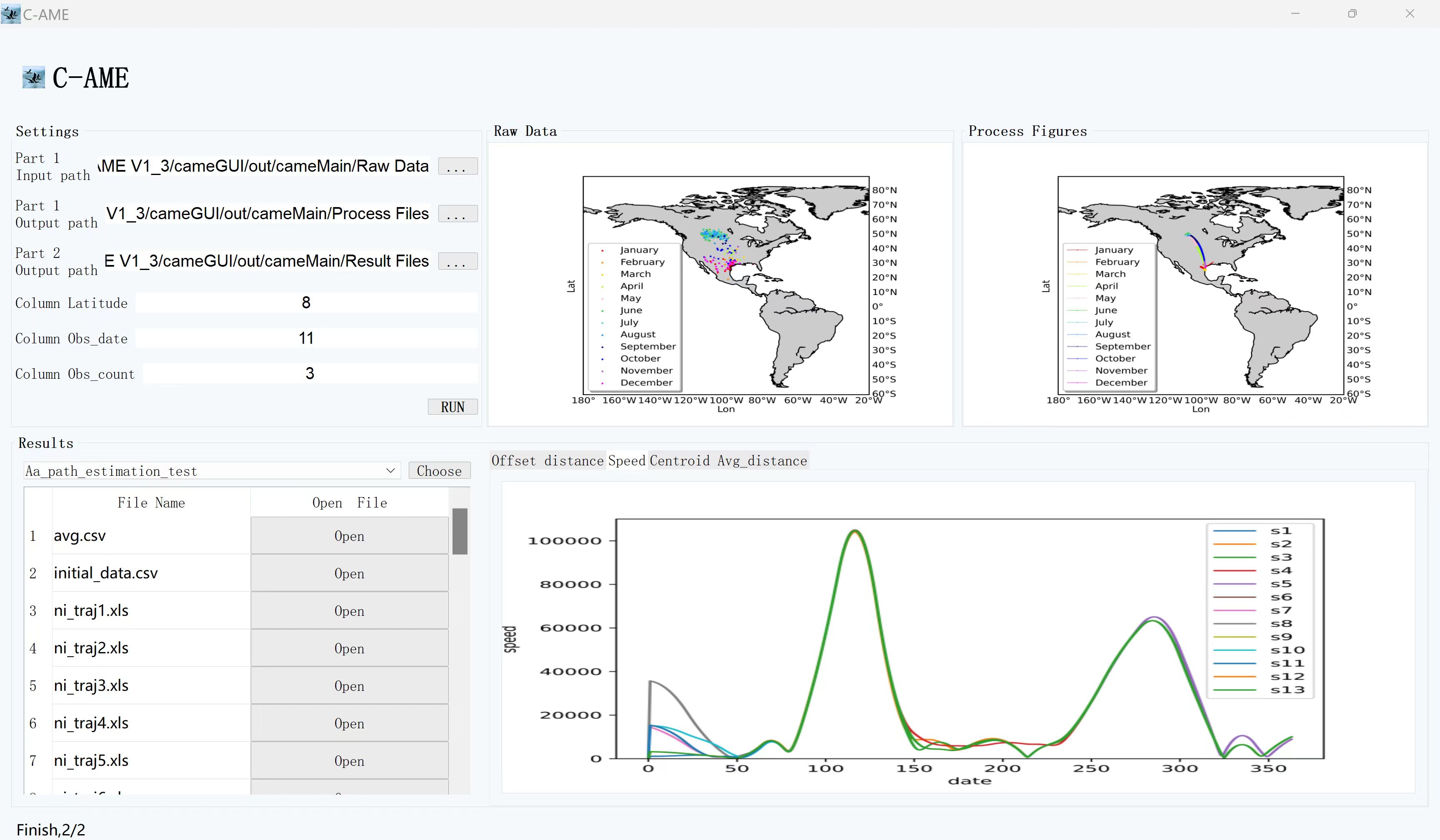Browse for Part 1 Output path
1440x840 pixels.
tap(457, 214)
